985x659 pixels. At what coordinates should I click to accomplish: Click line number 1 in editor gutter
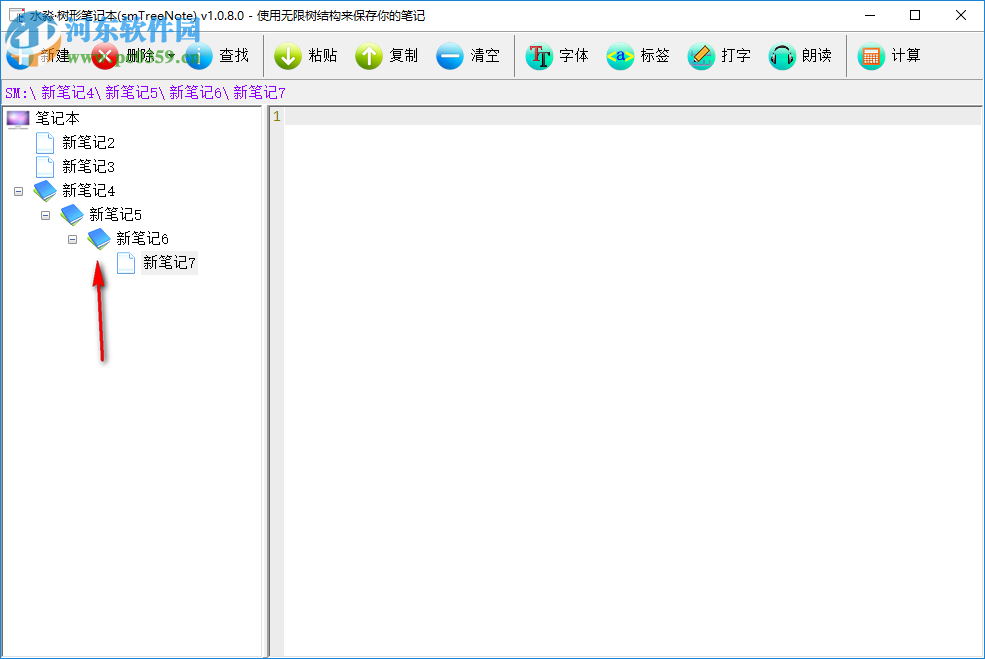[276, 117]
